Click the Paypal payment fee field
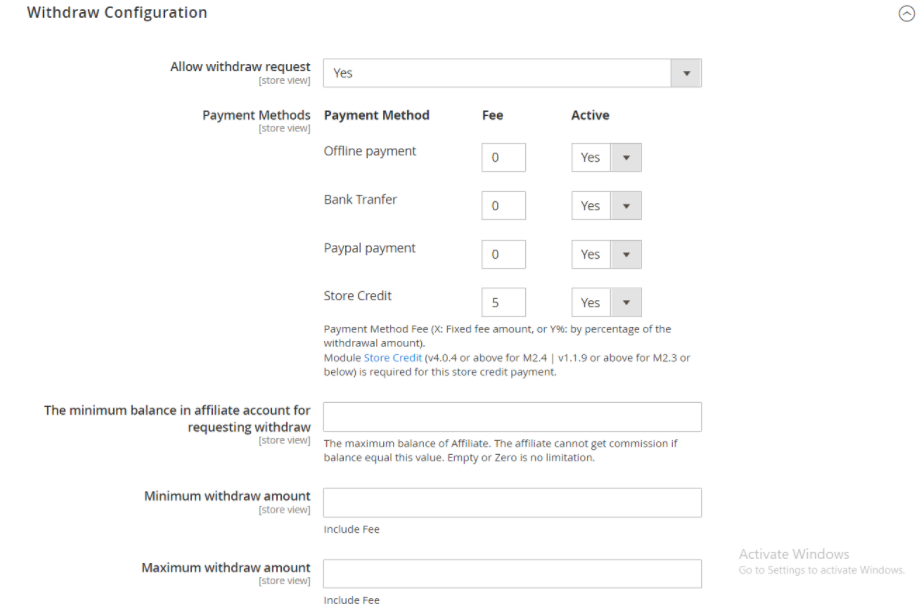Viewport: 921px width, 609px height. coord(503,255)
